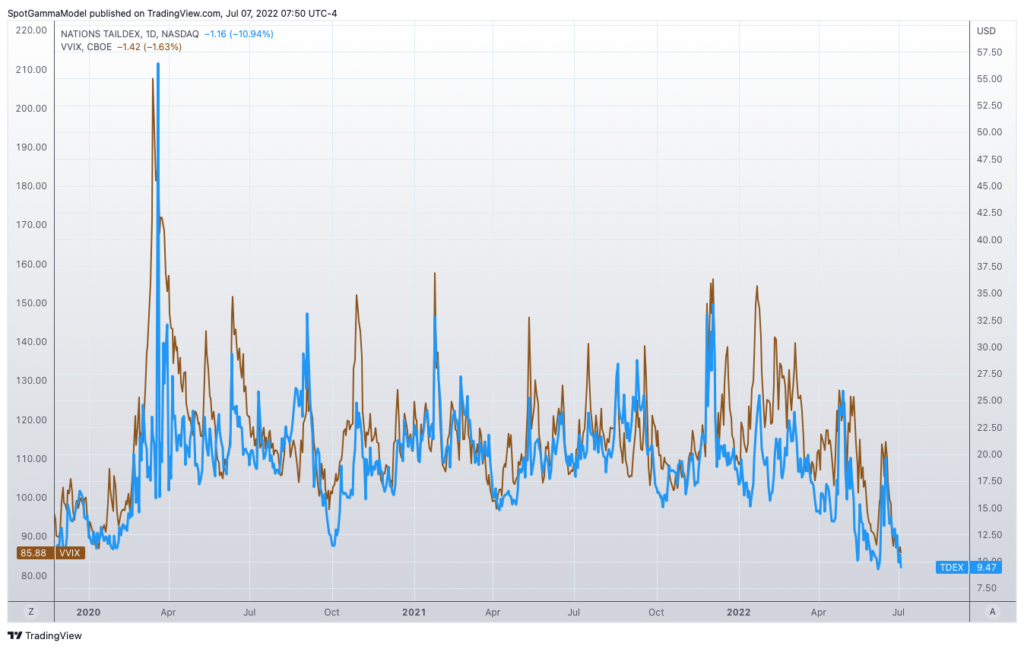Select the VVIX, CBOE legend title

coord(86,47)
